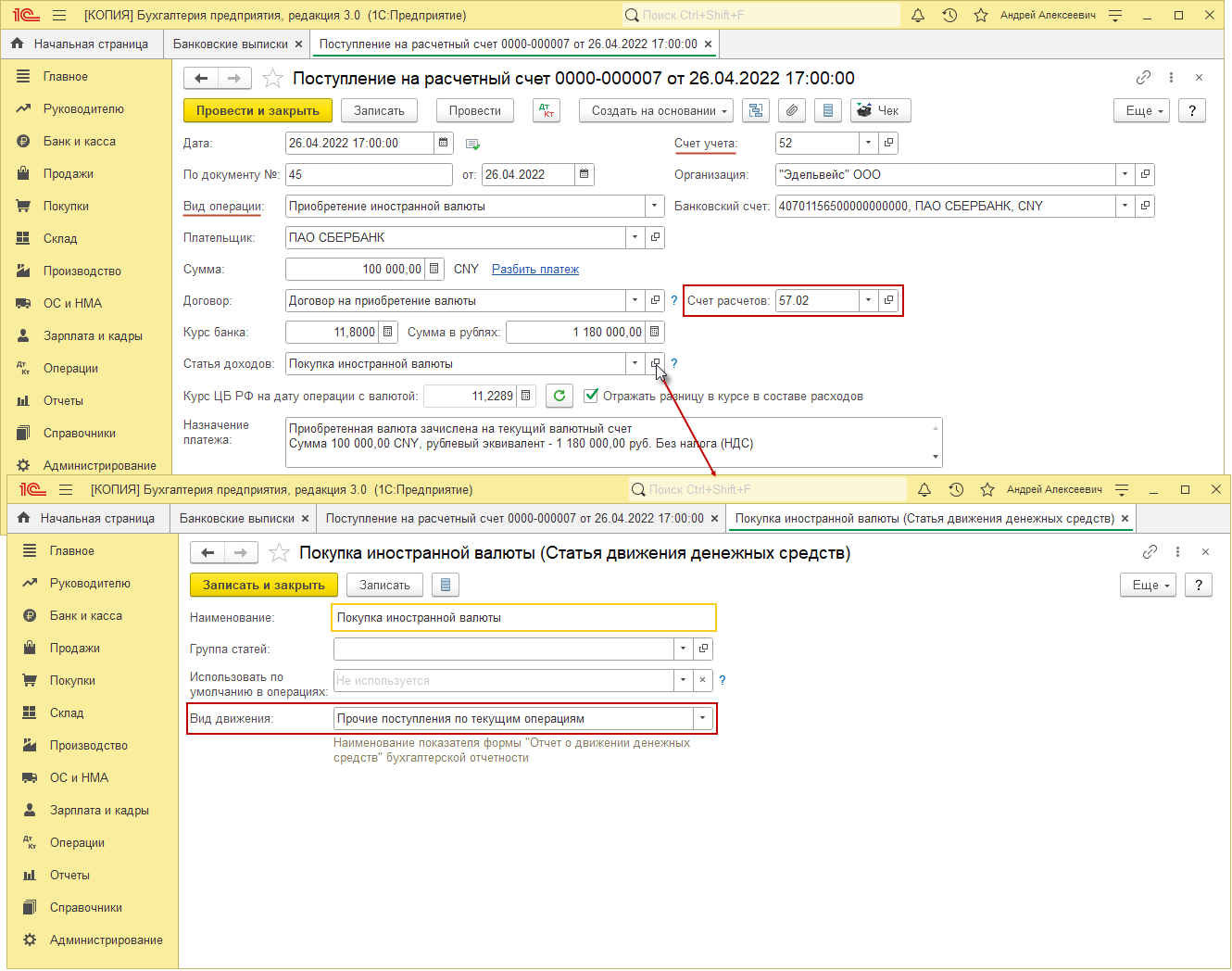The height and width of the screenshot is (971, 1232).
Task: Click Записать и закрыть in lower form
Action: pyautogui.click(x=264, y=585)
